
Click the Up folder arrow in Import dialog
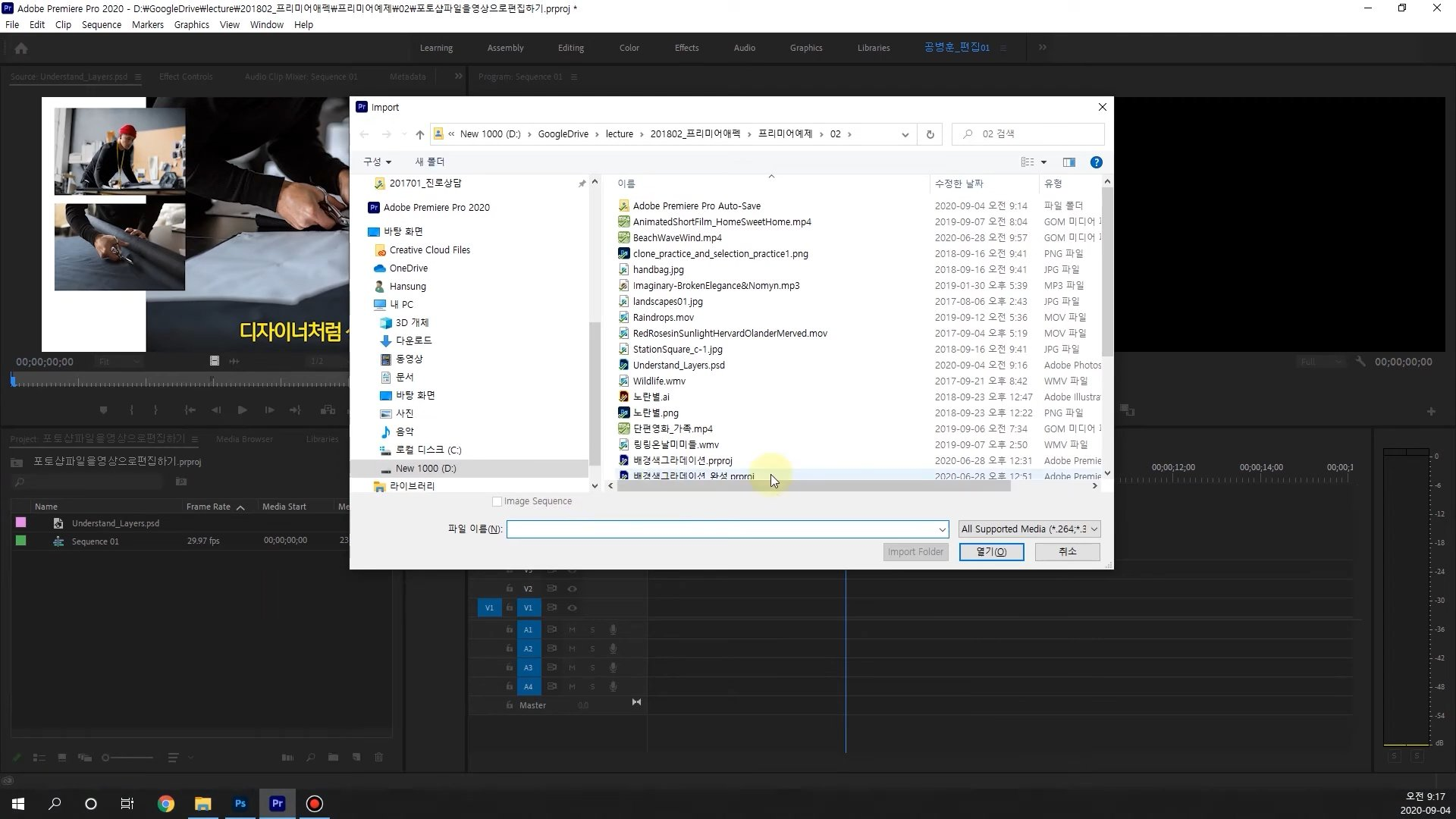click(420, 134)
